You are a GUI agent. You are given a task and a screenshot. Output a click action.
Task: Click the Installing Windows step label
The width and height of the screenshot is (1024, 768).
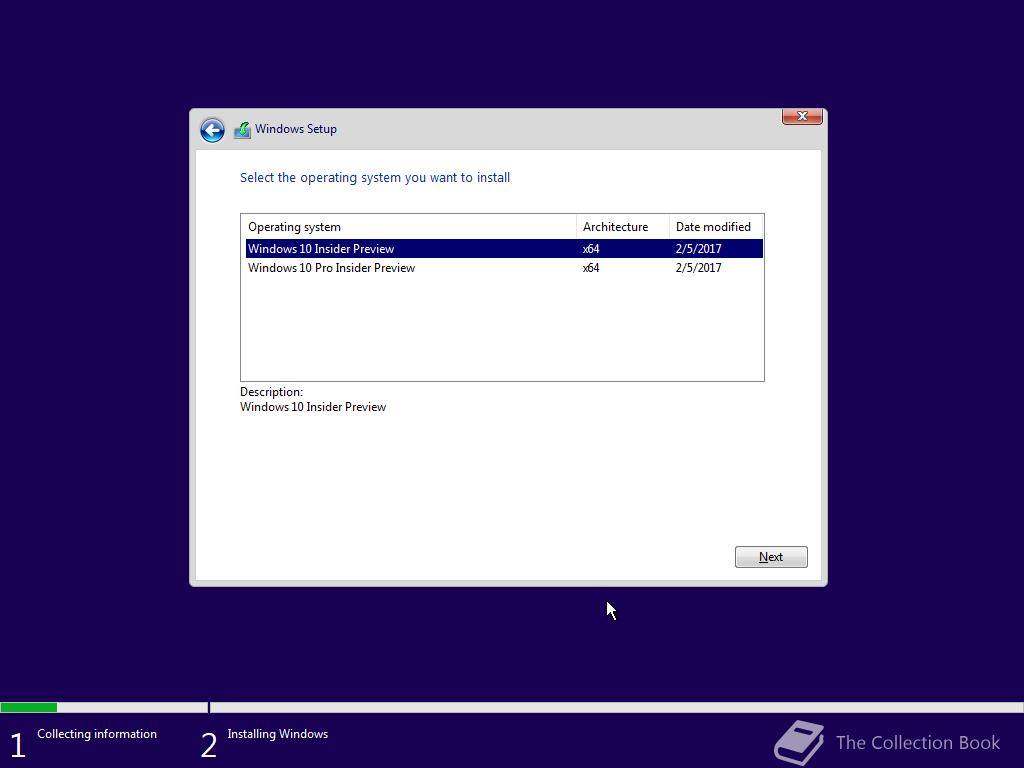click(278, 734)
